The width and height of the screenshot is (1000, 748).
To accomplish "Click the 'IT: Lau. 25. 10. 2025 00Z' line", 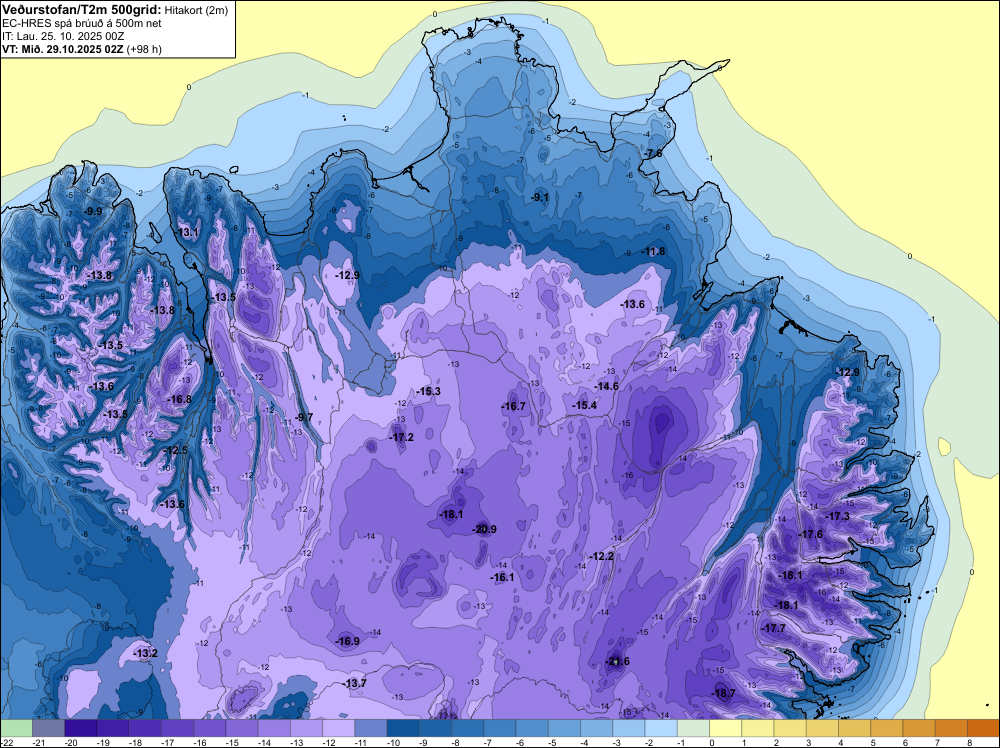I will [63, 36].
